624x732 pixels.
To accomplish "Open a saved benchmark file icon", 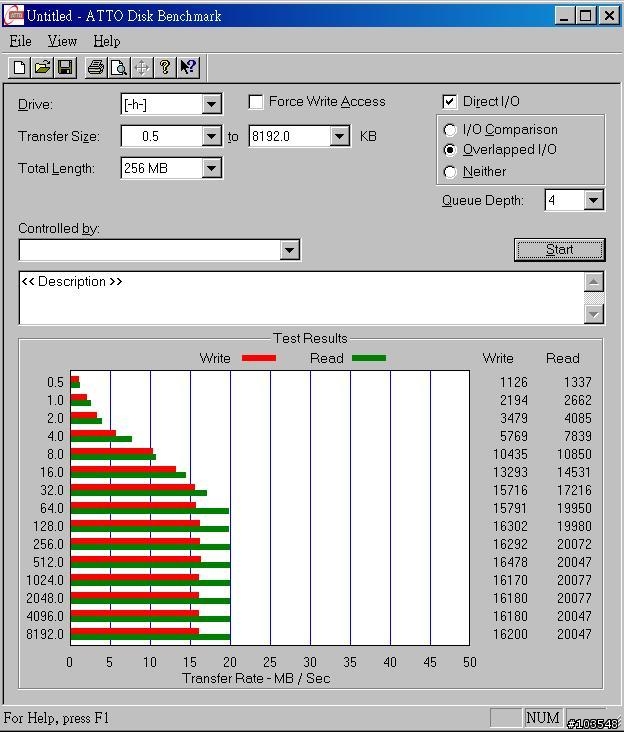I will coord(42,68).
